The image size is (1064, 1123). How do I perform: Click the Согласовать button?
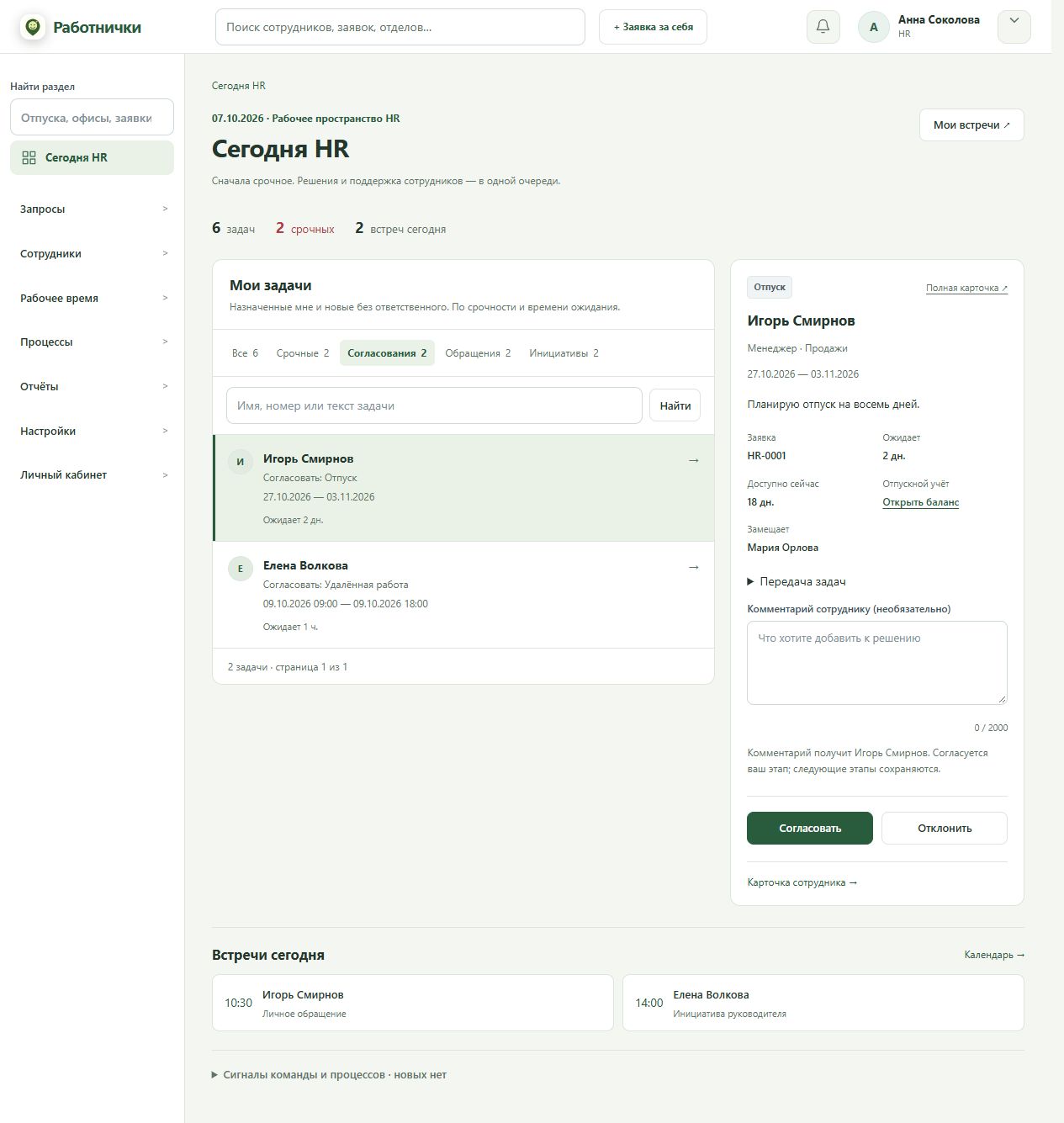pyautogui.click(x=810, y=828)
